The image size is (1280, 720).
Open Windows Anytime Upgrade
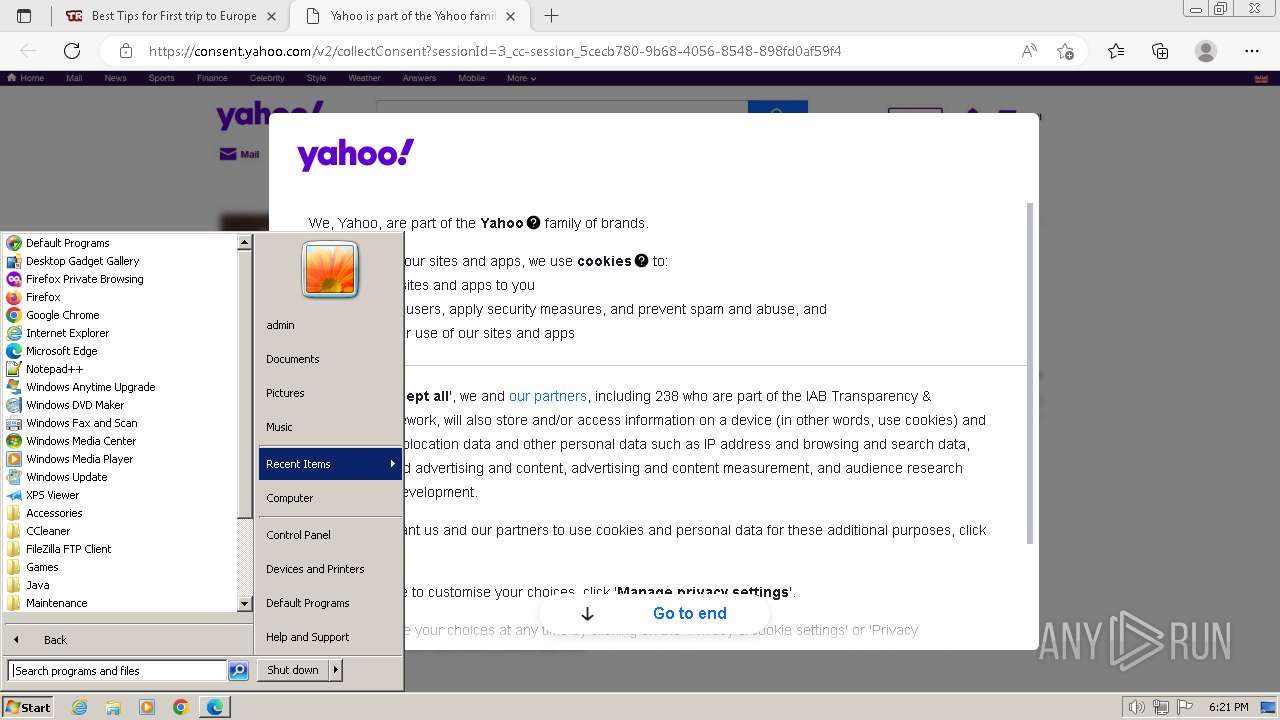tap(90, 387)
